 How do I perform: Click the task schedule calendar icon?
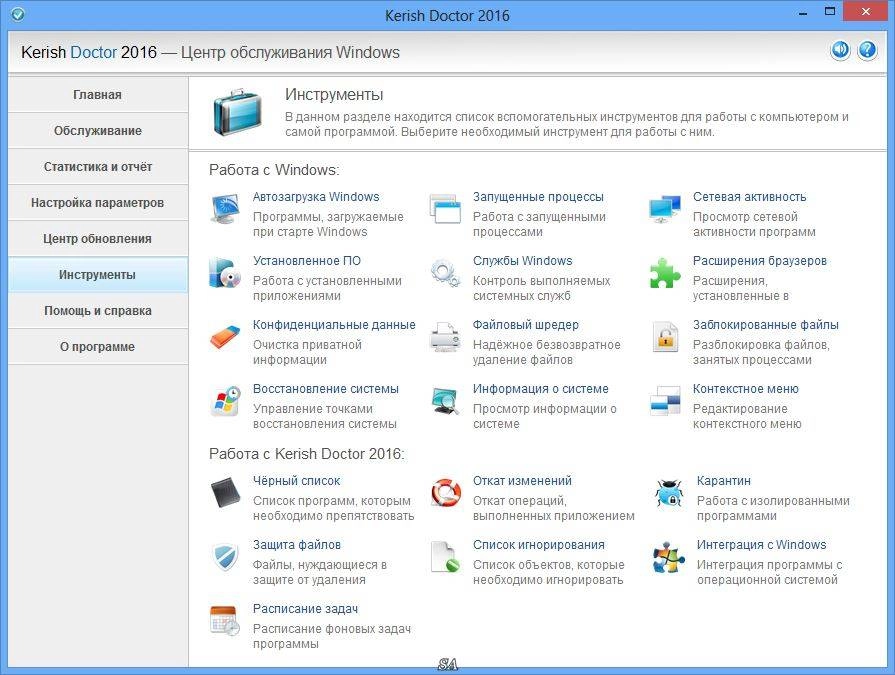coord(225,621)
